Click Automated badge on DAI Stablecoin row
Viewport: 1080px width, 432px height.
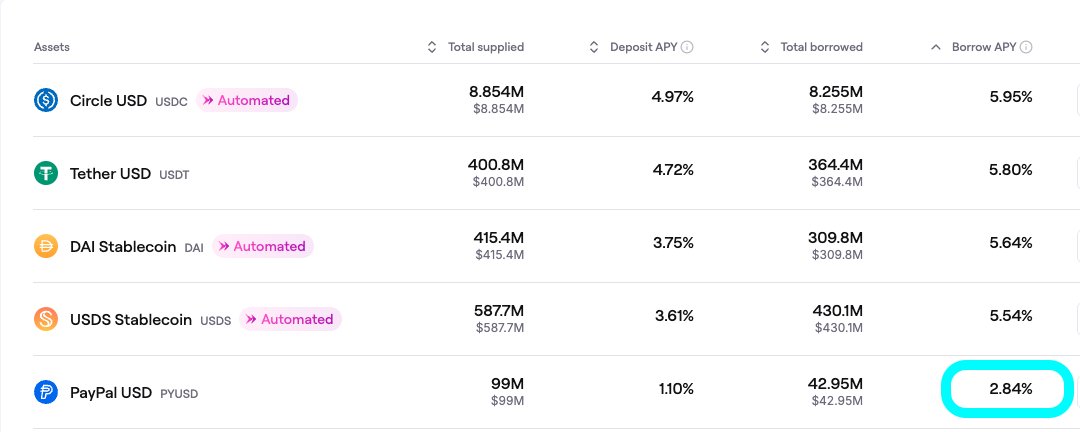[x=262, y=246]
